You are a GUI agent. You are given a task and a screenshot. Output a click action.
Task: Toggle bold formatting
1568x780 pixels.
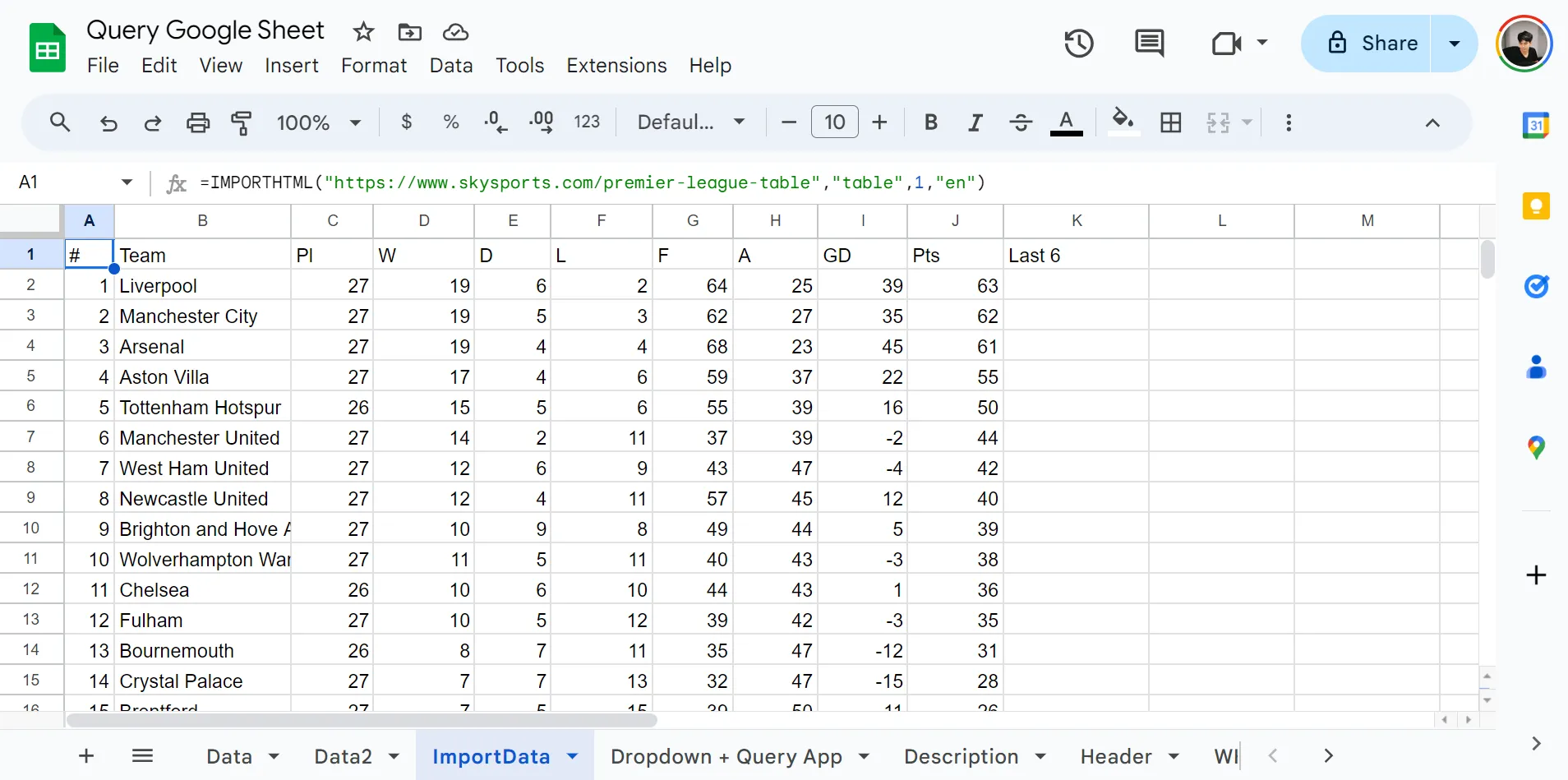click(930, 122)
